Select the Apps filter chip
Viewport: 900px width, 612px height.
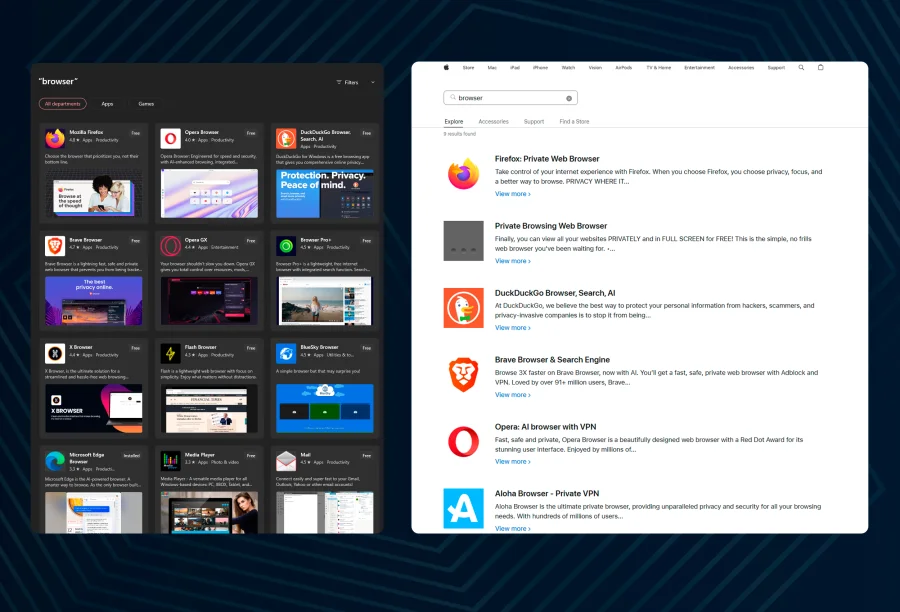(x=107, y=104)
